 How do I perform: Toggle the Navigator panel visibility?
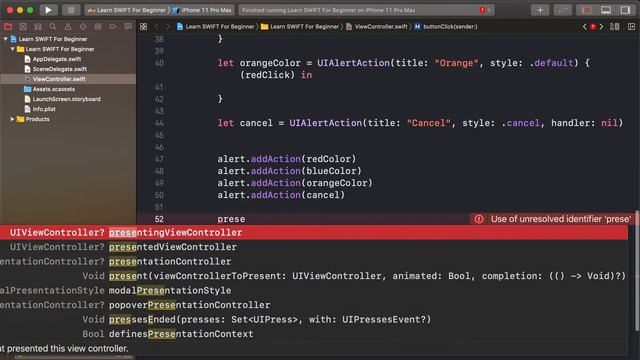pyautogui.click(x=587, y=10)
